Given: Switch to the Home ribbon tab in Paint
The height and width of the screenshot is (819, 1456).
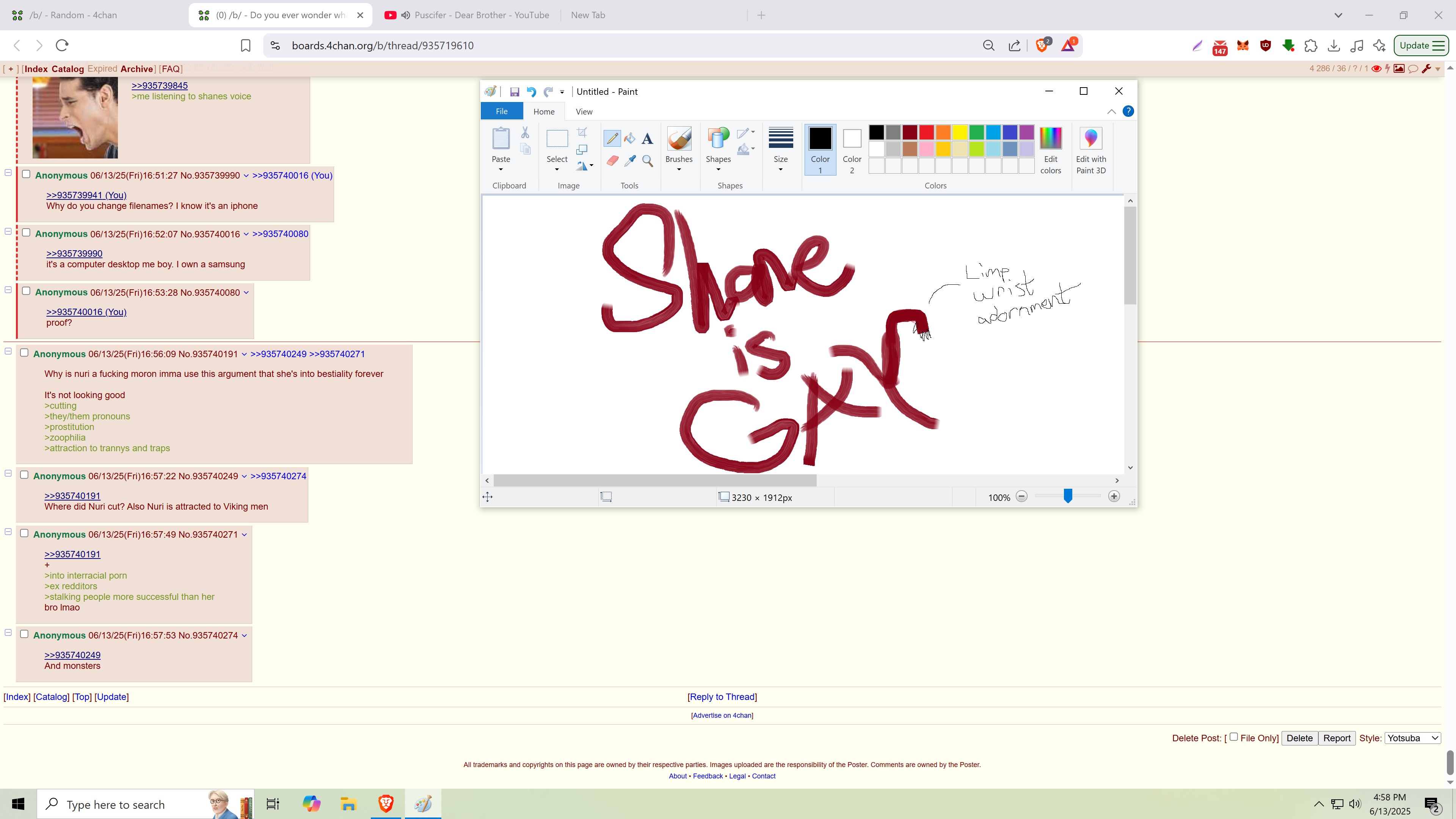Looking at the screenshot, I should [x=544, y=111].
